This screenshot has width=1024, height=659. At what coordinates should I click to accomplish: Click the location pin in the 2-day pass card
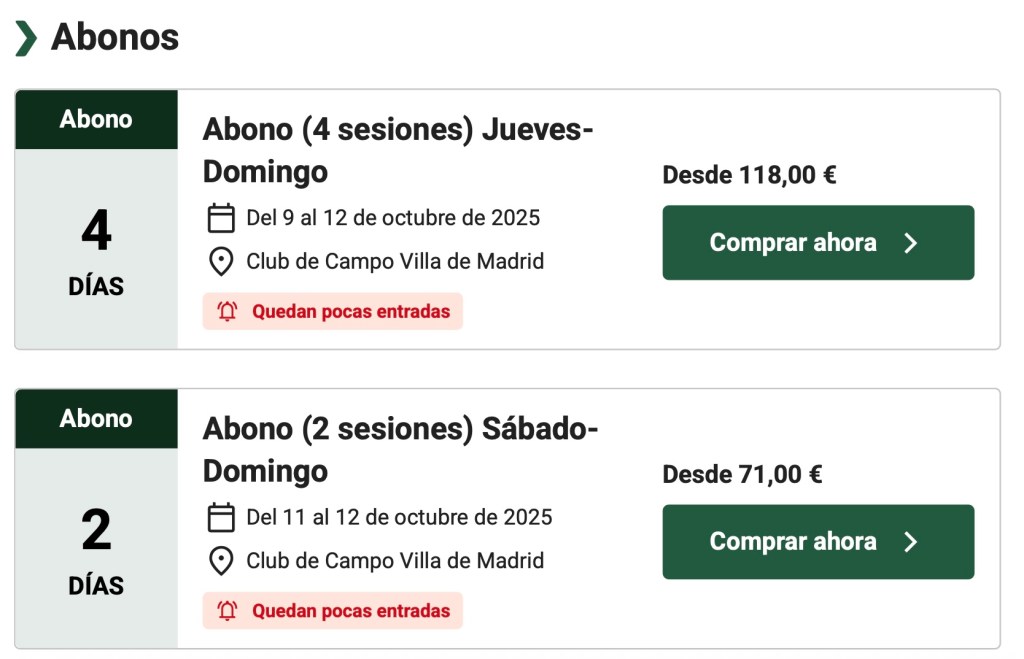tap(220, 561)
